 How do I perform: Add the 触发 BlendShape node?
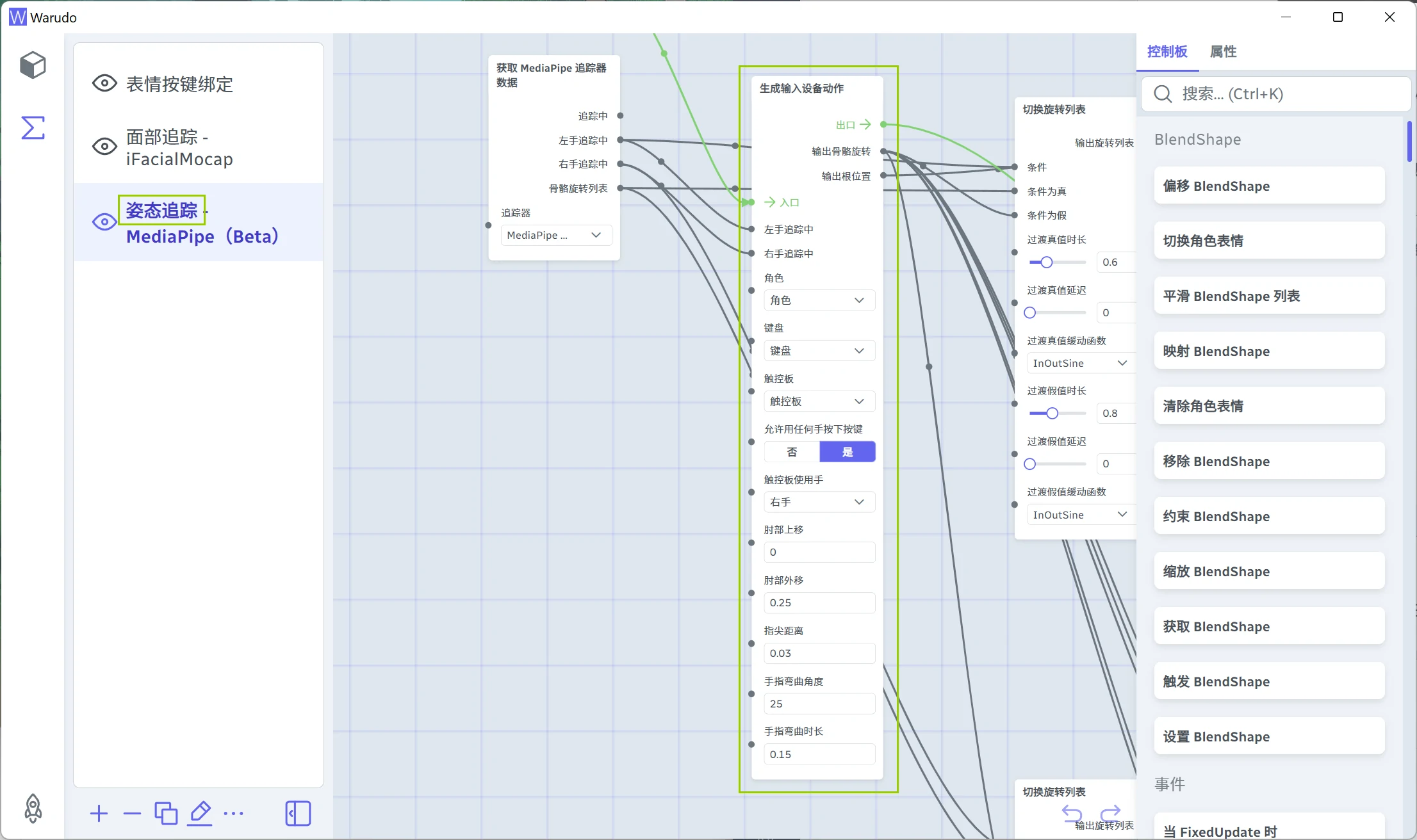tap(1269, 681)
